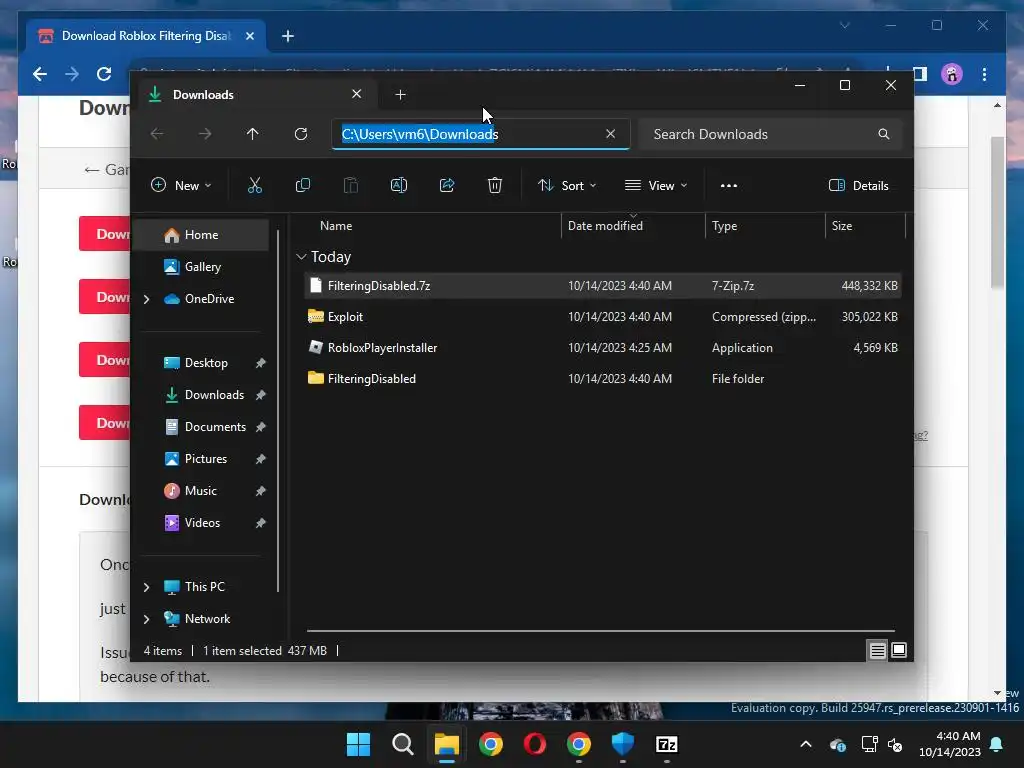1024x768 pixels.
Task: Switch to large thumbnails view layout icon
Action: (899, 650)
